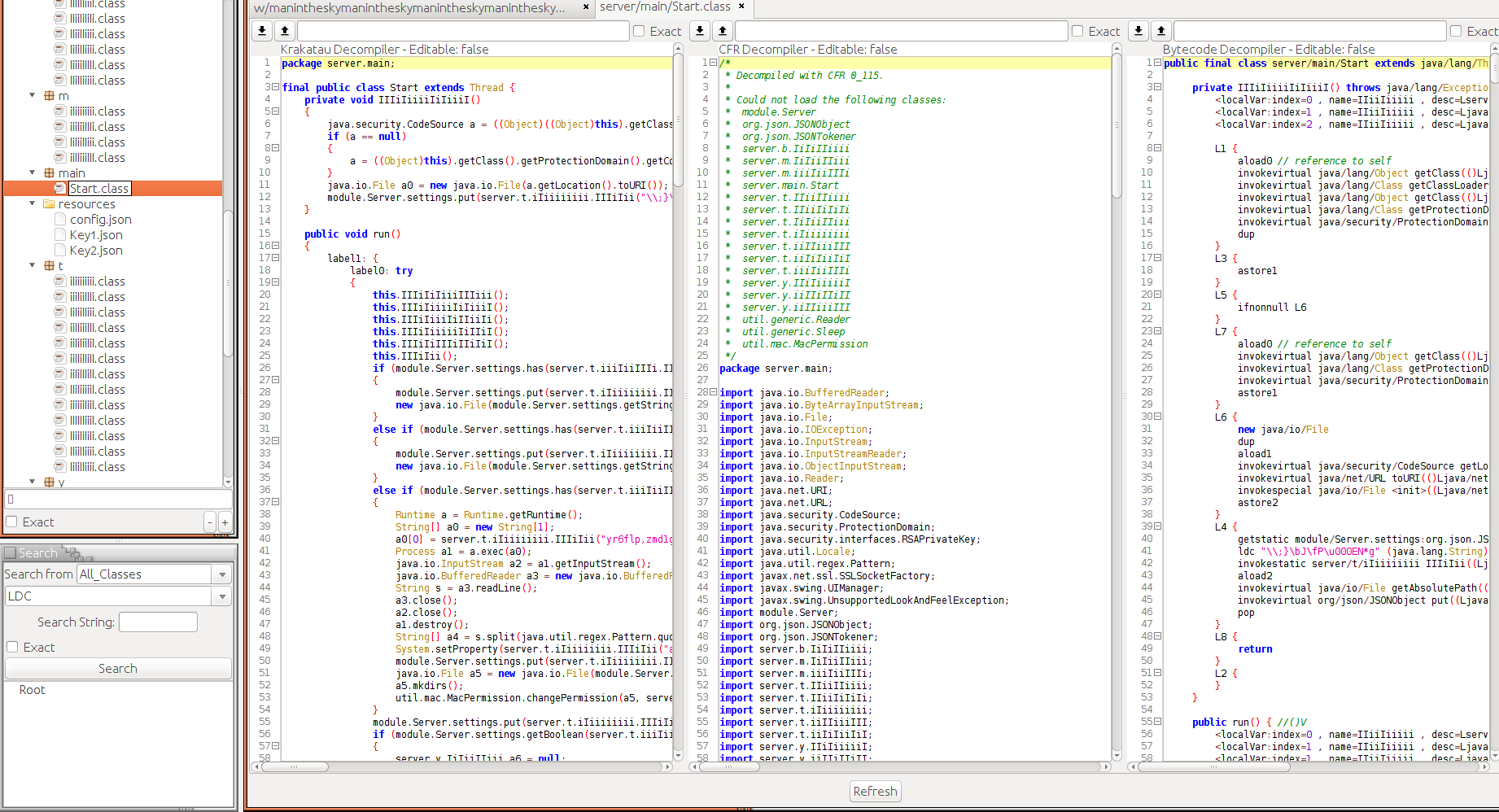1499x812 pixels.
Task: Focus the Search String input field
Action: pos(158,622)
